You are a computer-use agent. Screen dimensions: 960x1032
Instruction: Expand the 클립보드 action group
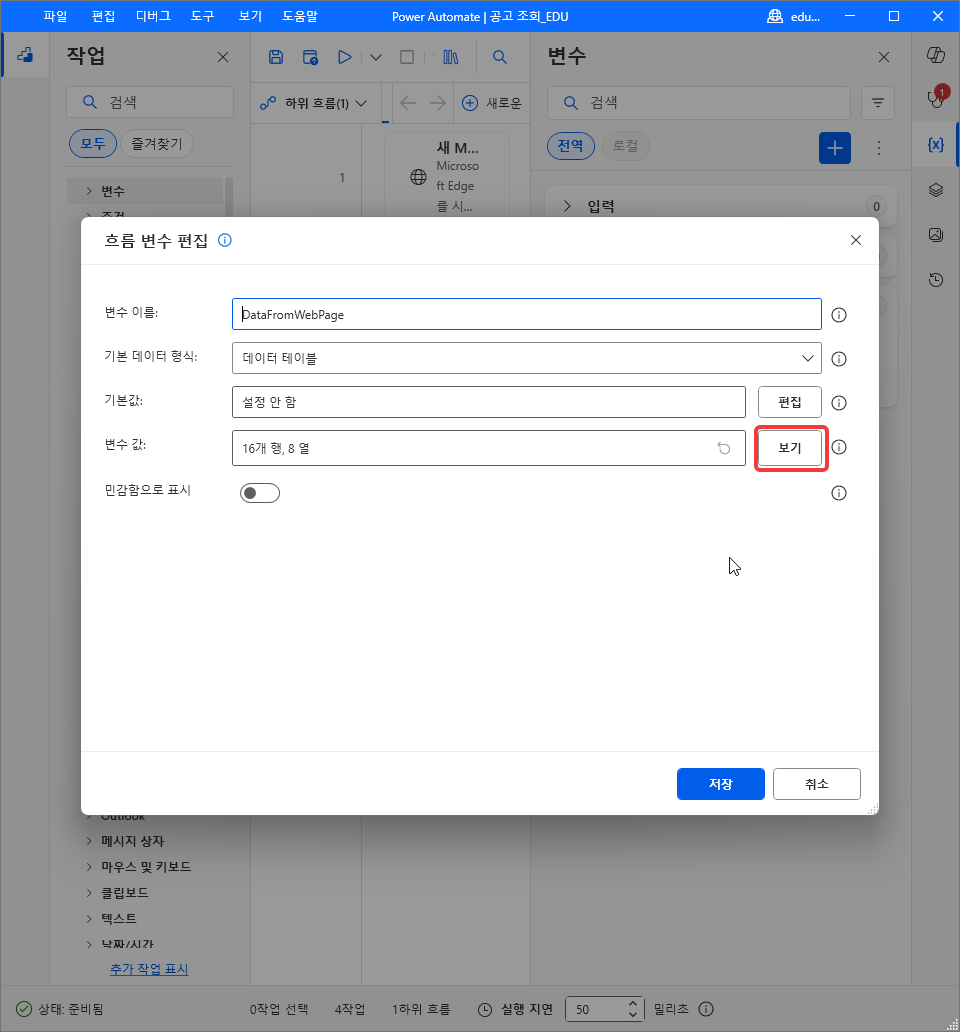pos(89,893)
